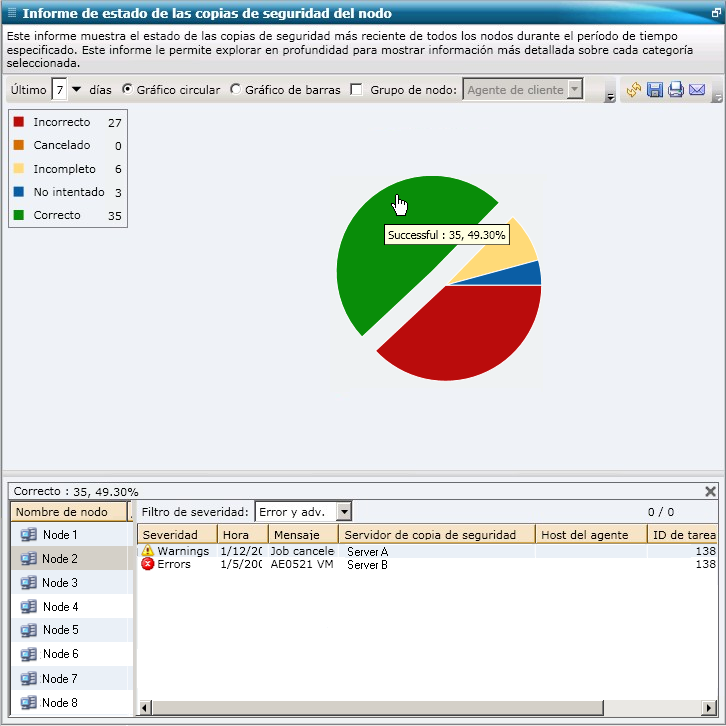Click the AE0521 VM message cell
This screenshot has height=726, width=726.
pos(302,564)
